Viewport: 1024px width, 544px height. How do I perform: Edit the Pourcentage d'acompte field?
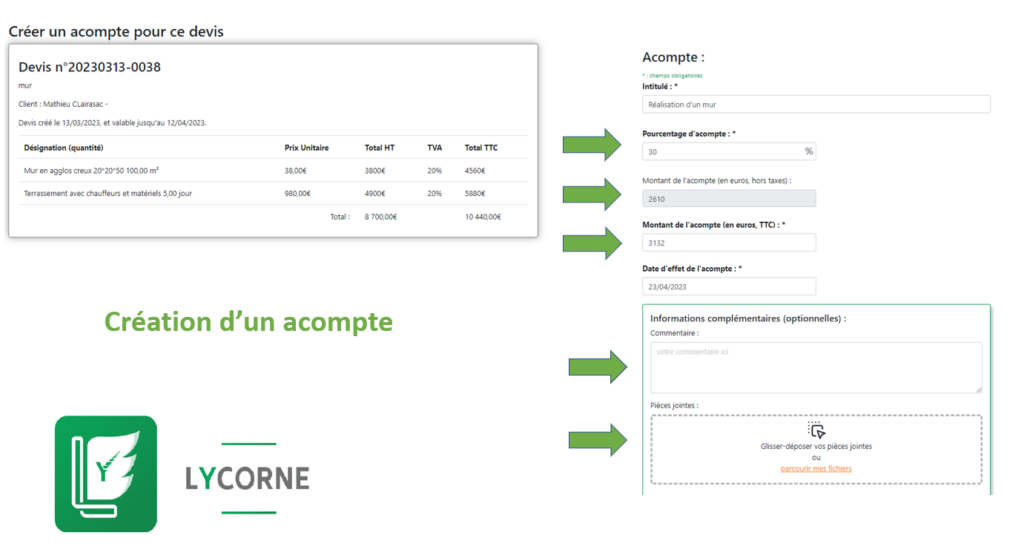point(729,152)
